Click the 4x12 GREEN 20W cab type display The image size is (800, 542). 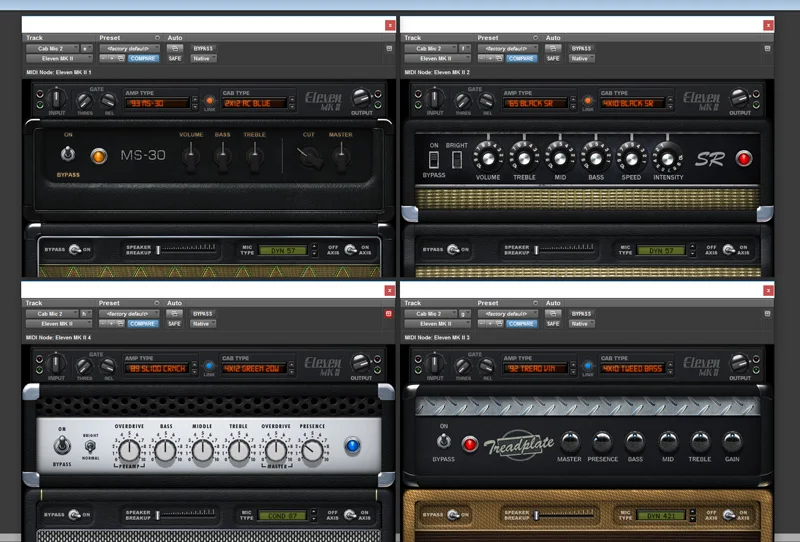pos(255,368)
